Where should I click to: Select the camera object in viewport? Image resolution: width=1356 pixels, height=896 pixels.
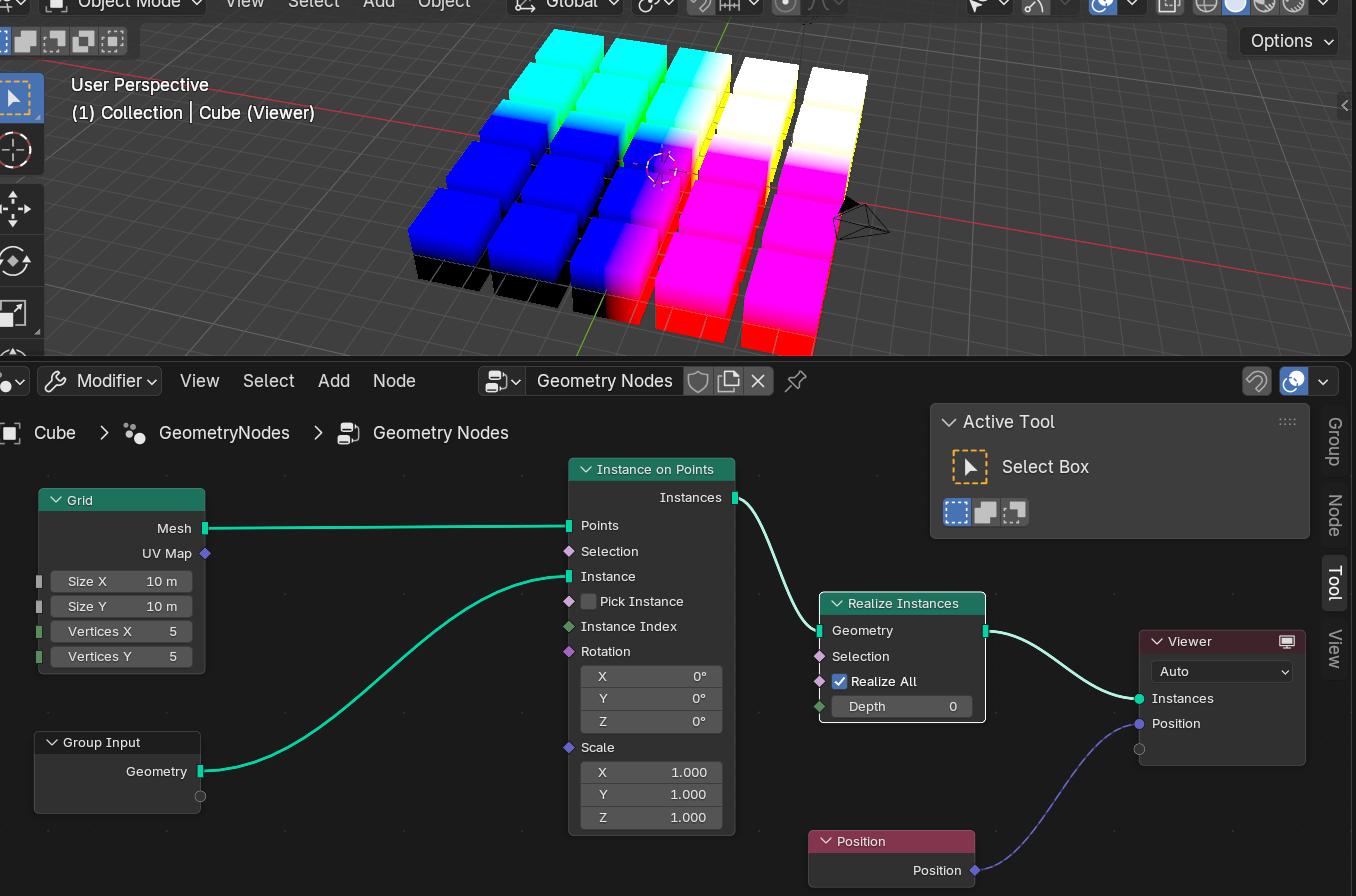point(860,219)
